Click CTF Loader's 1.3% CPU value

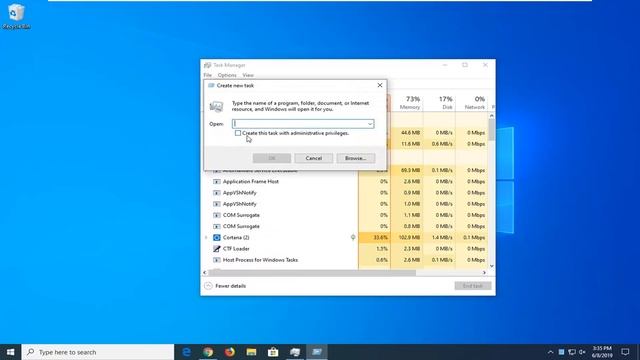coord(382,249)
